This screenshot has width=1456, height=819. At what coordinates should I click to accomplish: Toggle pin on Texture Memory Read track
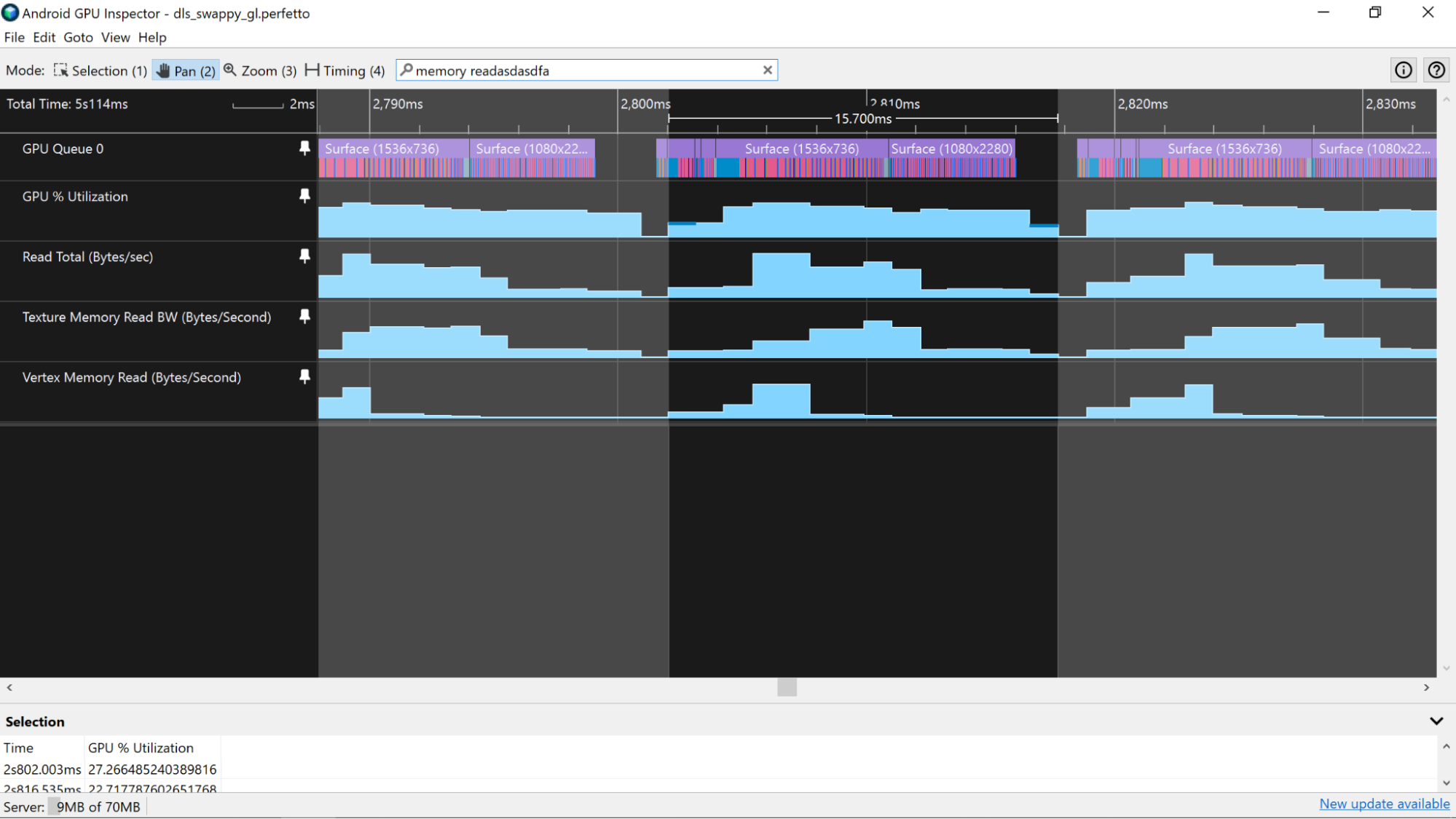305,316
